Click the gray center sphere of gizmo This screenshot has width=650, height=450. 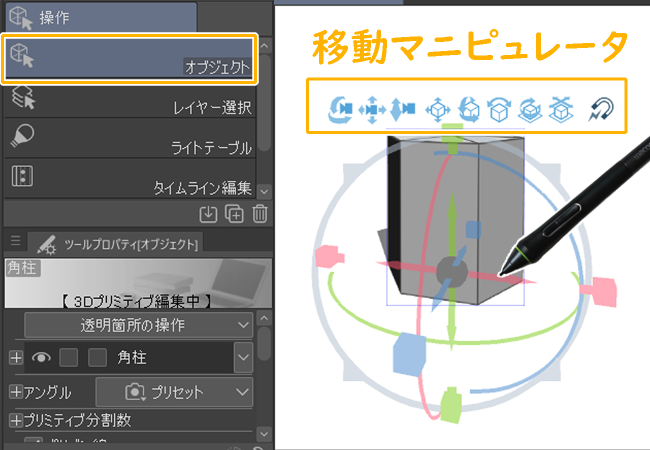click(x=452, y=271)
